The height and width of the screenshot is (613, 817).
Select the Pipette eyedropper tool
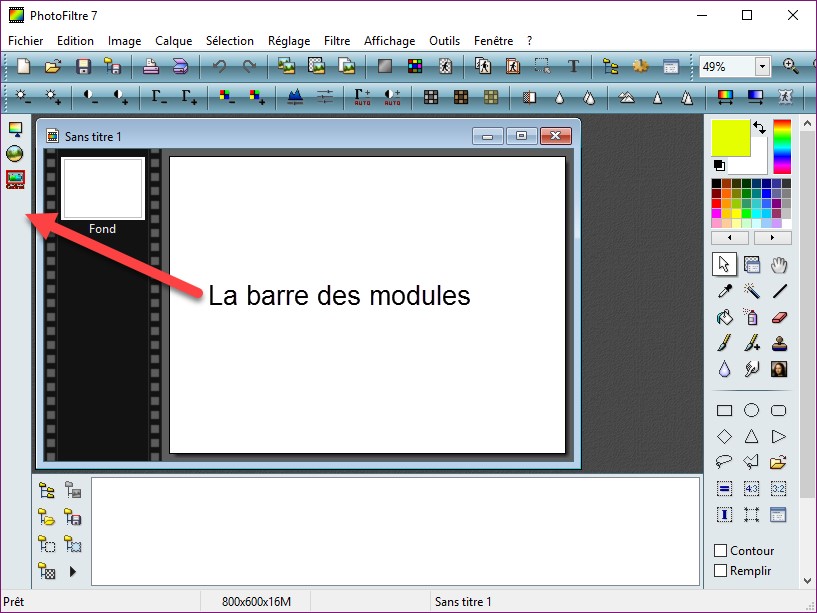click(x=725, y=291)
